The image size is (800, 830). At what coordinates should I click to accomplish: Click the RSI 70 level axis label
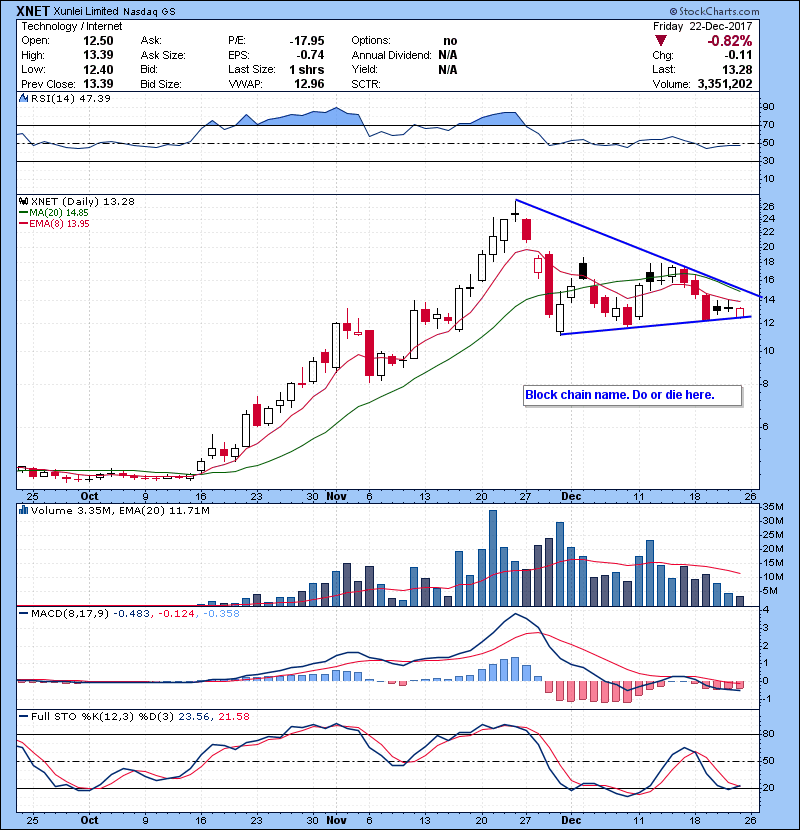point(768,124)
